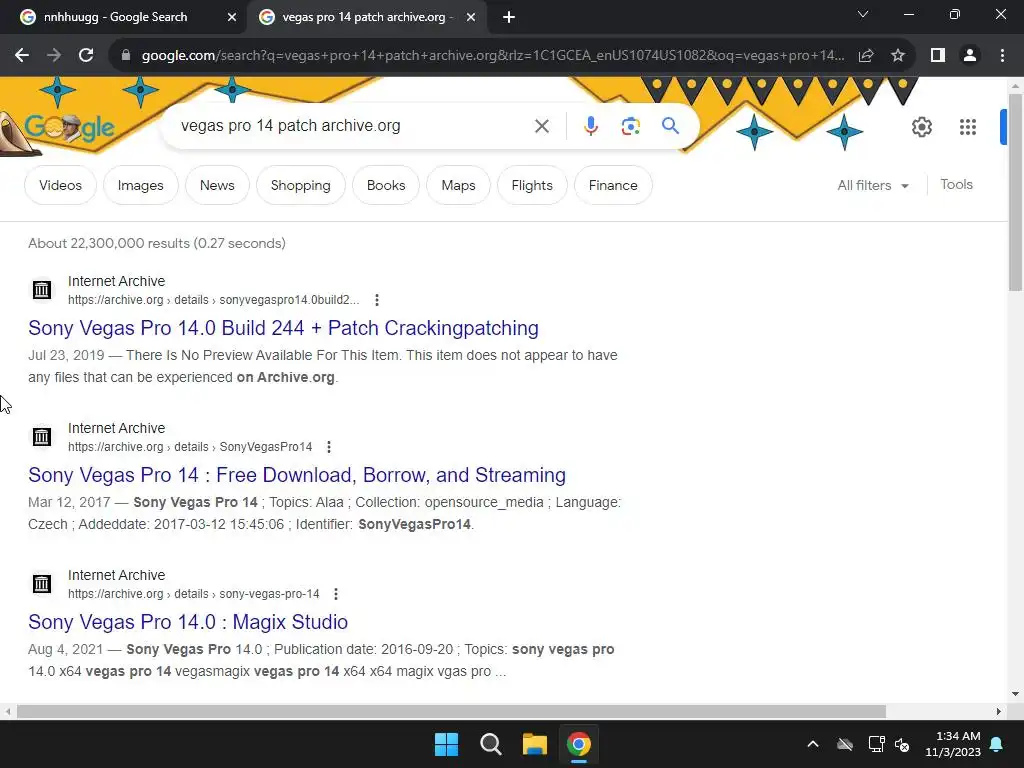Click Chrome icon in taskbar
Screen dimensions: 1024x768
tap(579, 744)
